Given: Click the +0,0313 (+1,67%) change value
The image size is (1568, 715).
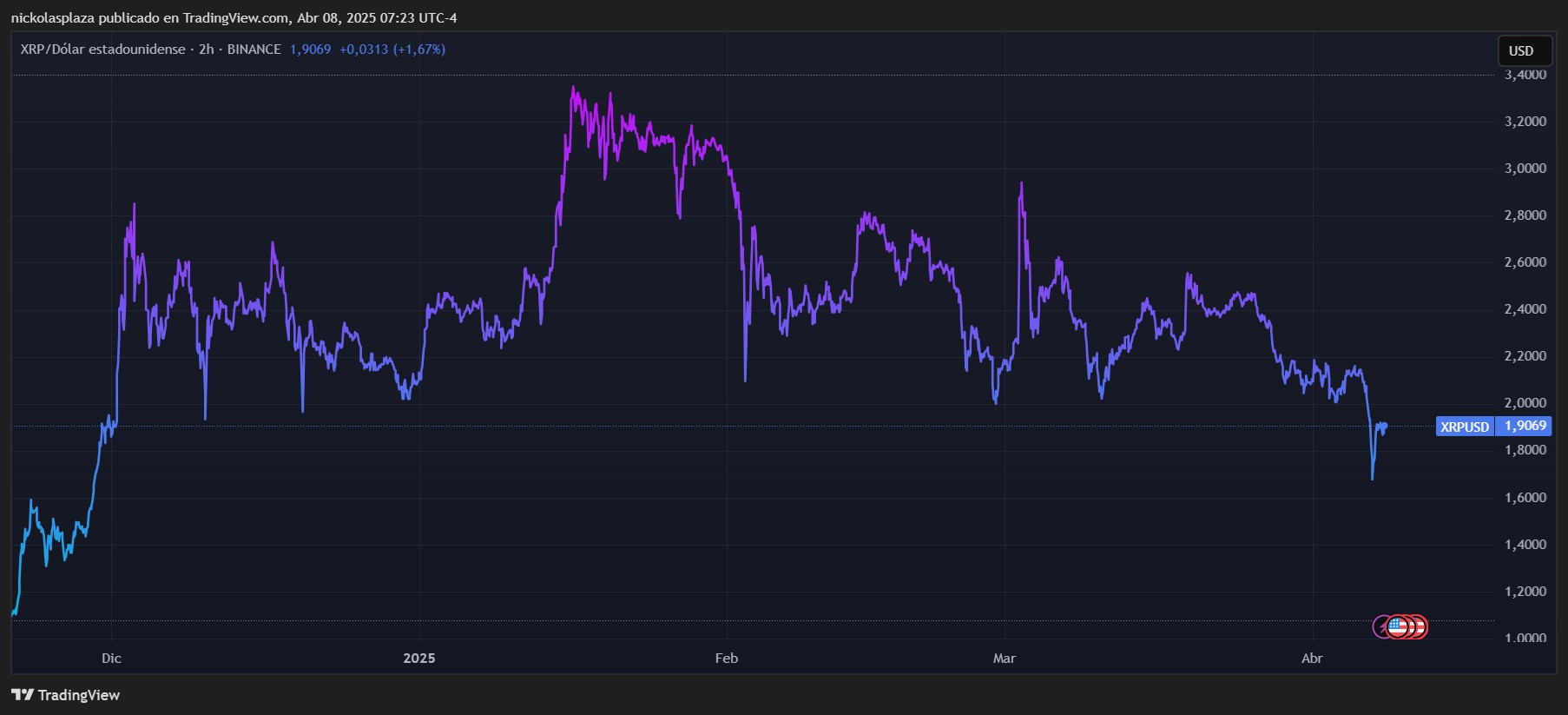Looking at the screenshot, I should point(392,50).
